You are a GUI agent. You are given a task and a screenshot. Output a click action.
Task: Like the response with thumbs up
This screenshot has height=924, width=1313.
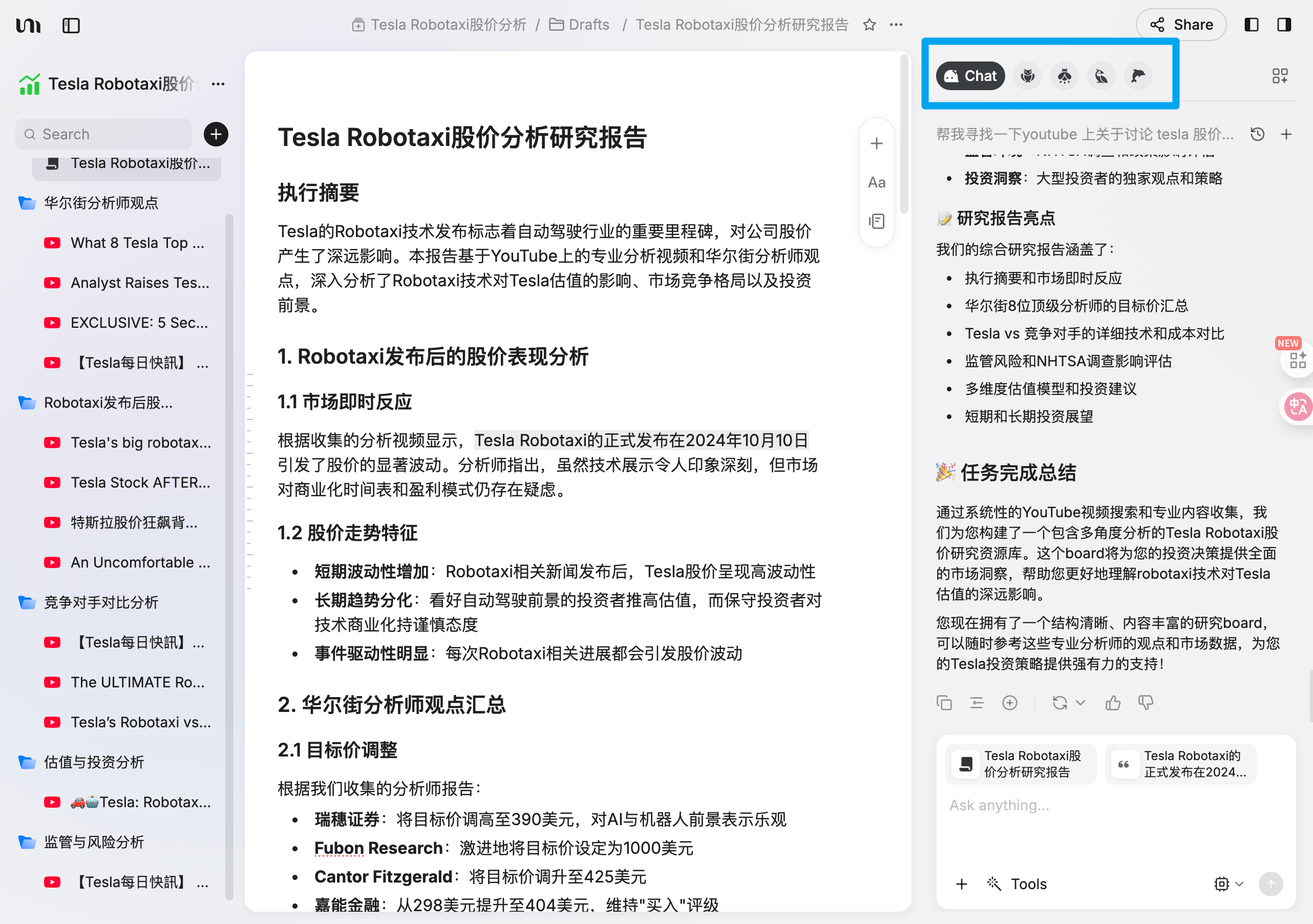coord(1113,703)
